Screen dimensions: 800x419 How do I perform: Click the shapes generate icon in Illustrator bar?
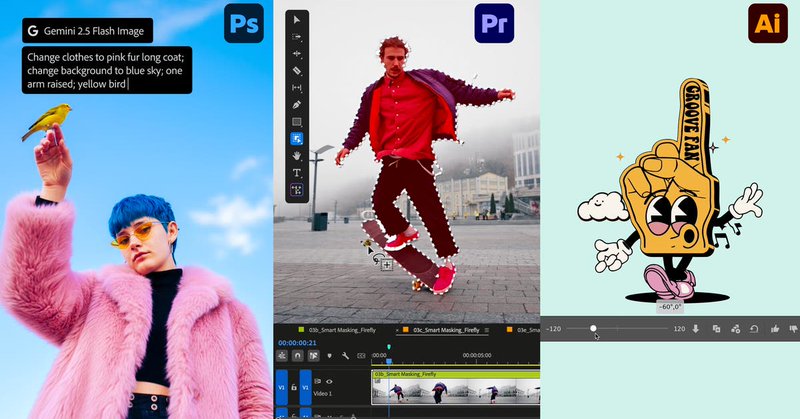pyautogui.click(x=735, y=329)
